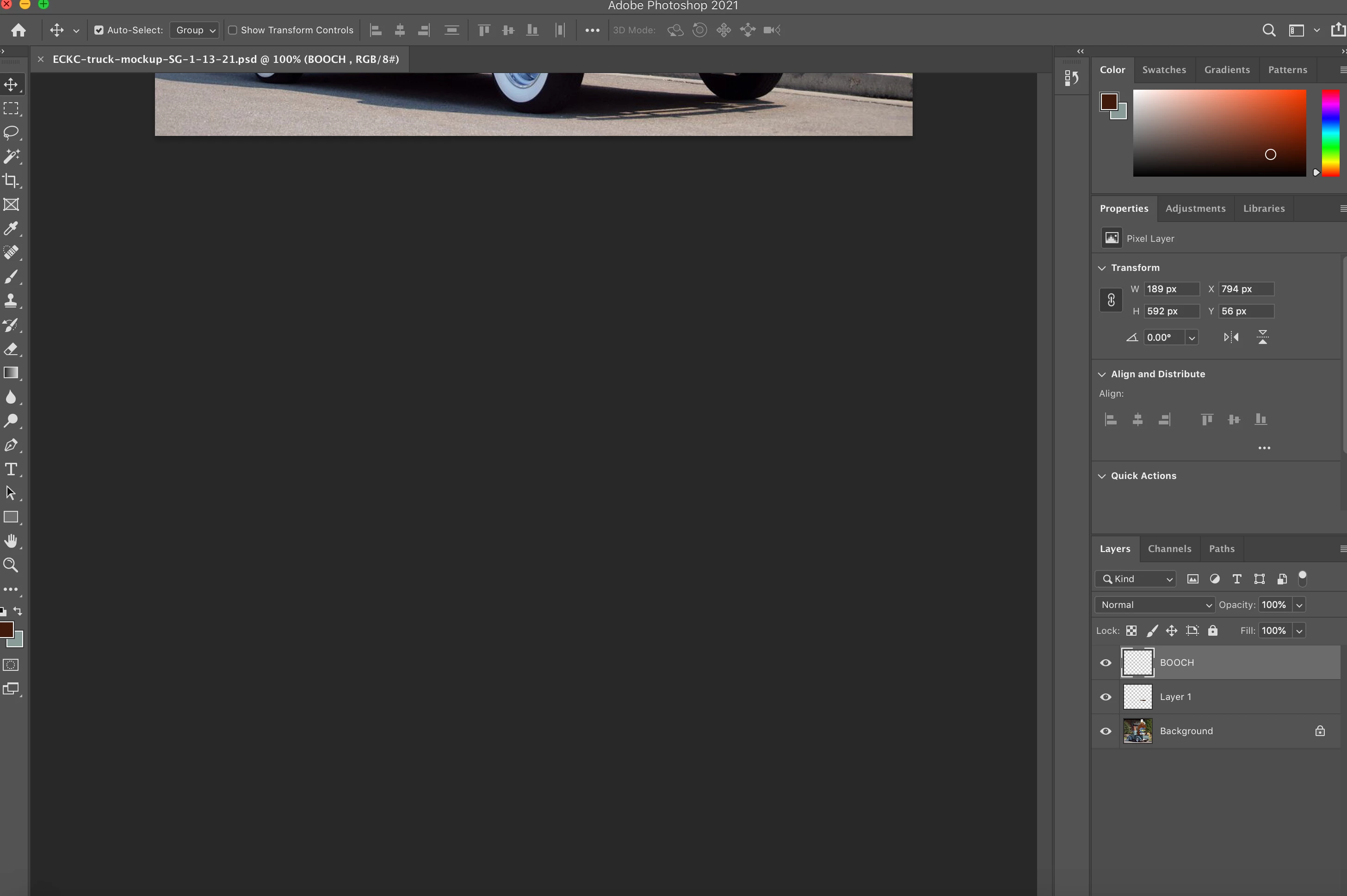1347x896 pixels.
Task: Select the Hand tool
Action: point(11,541)
